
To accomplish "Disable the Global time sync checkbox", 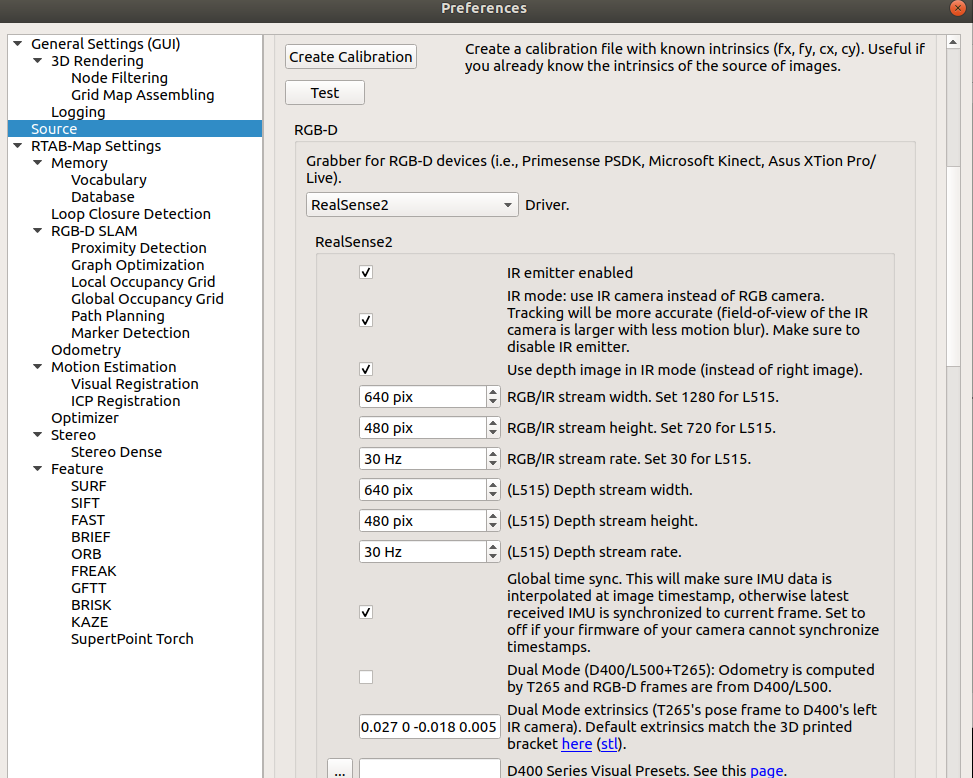I will [x=366, y=612].
